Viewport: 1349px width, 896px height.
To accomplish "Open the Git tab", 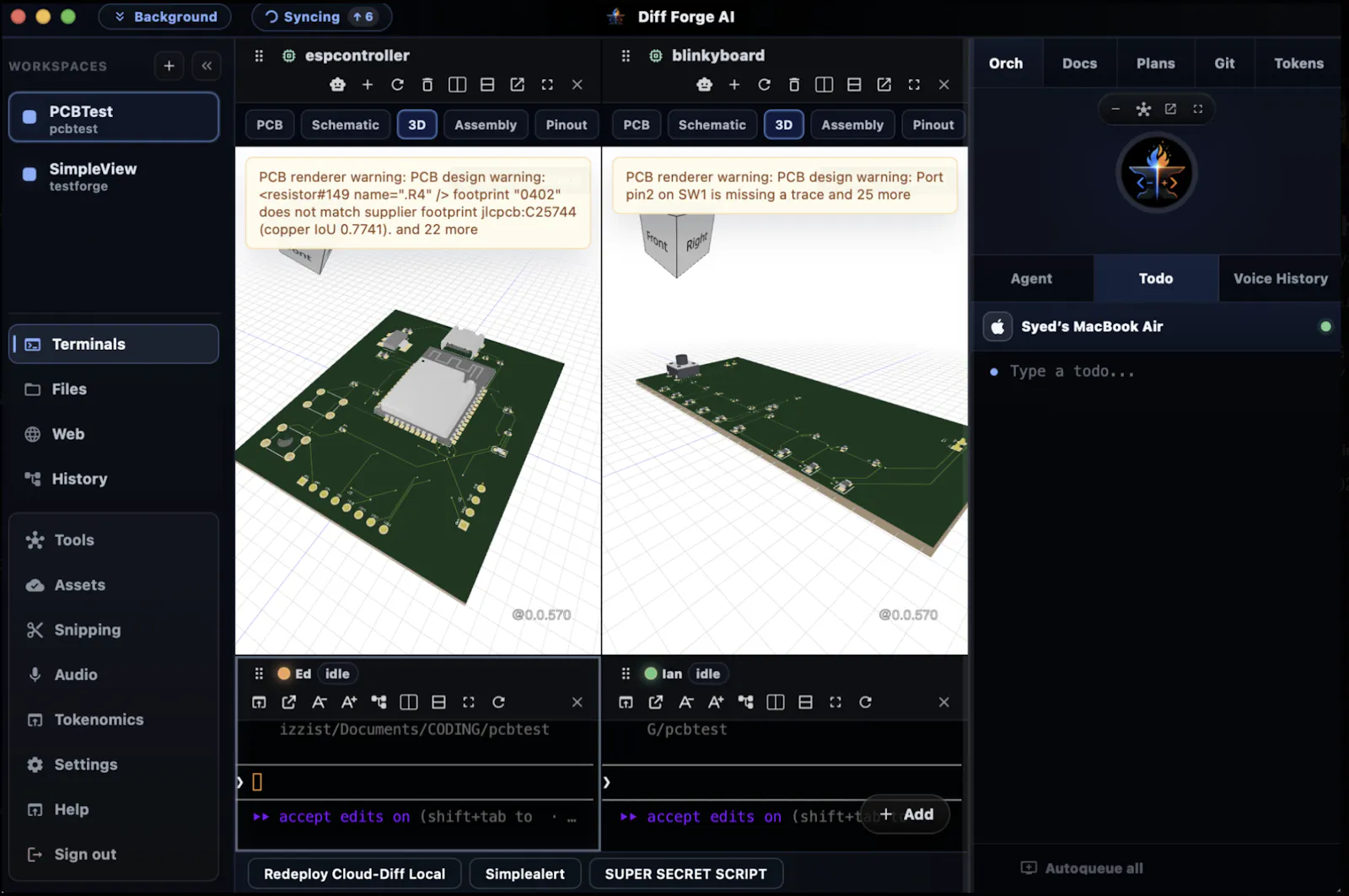I will (1224, 63).
